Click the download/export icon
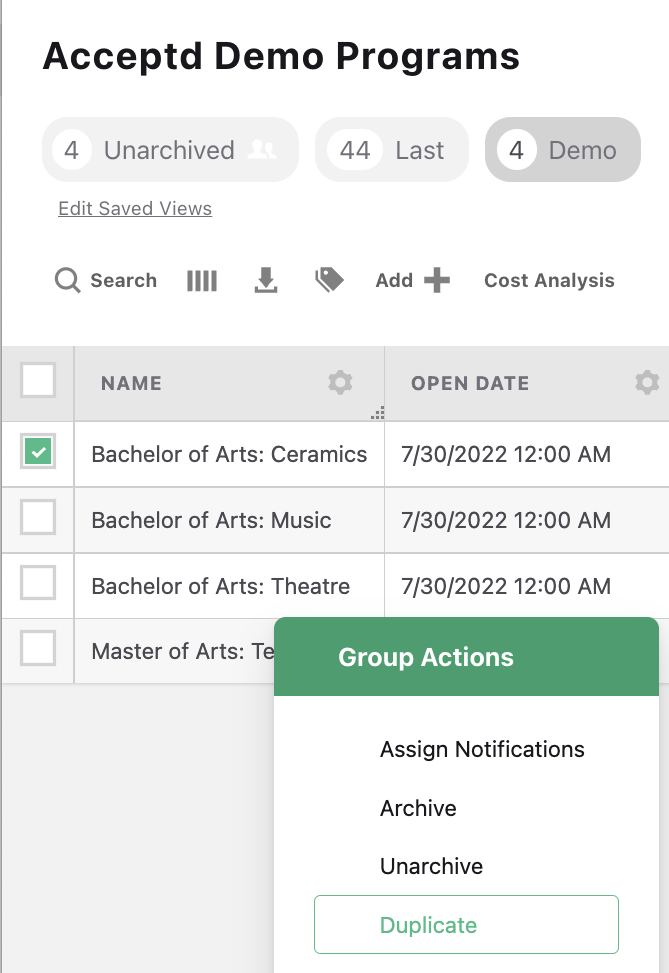Screen dimensions: 669x973 point(265,281)
